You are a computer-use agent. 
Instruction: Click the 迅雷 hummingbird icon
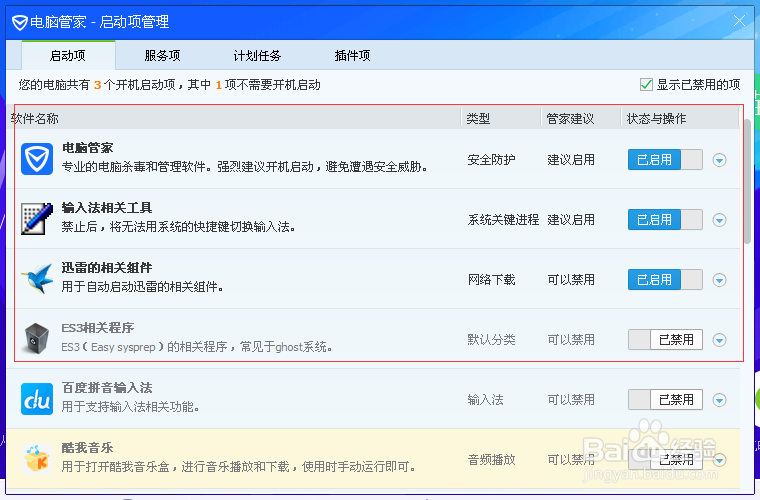[x=37, y=279]
